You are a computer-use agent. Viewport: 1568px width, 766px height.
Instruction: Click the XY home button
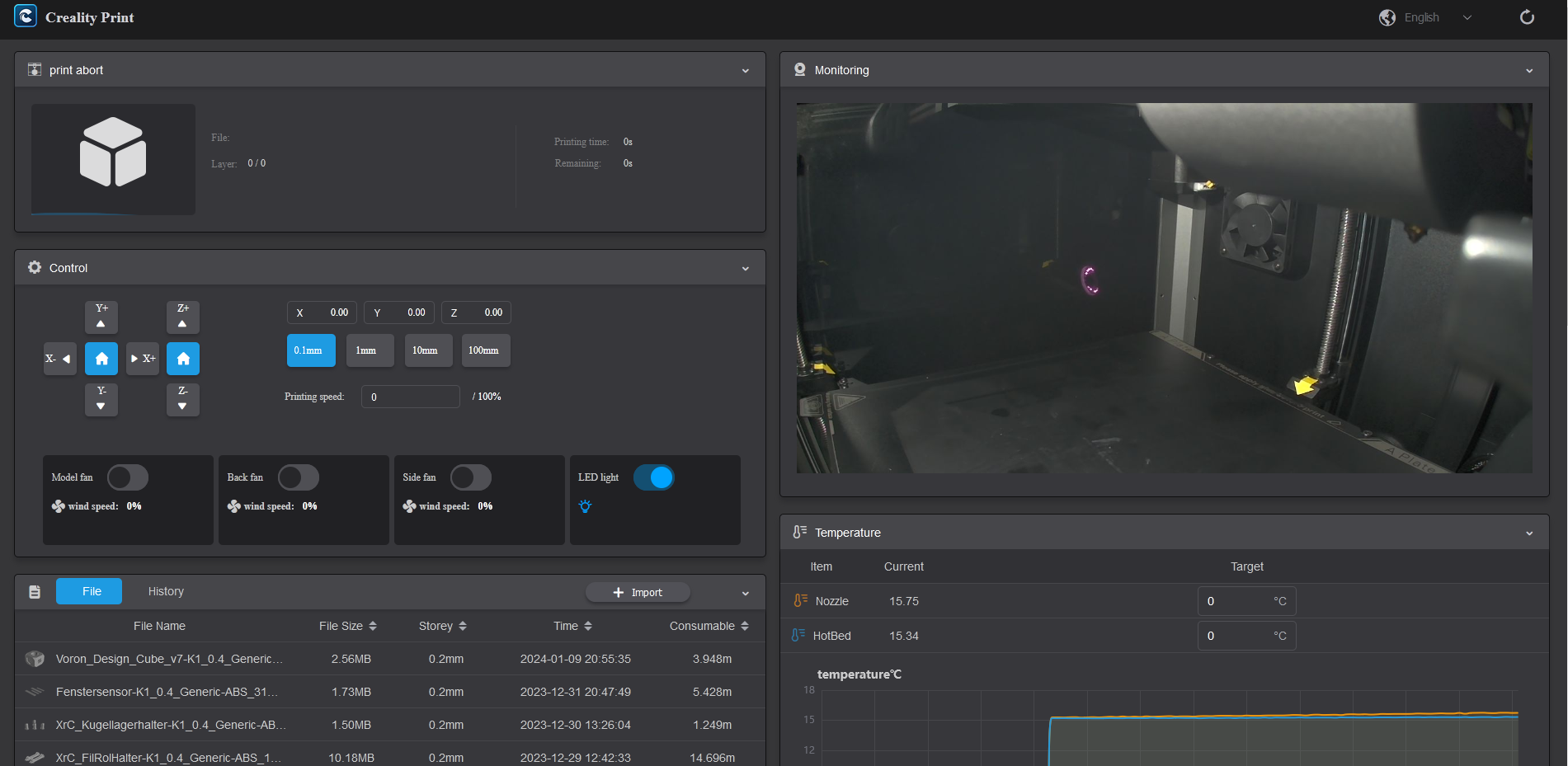[x=101, y=359]
